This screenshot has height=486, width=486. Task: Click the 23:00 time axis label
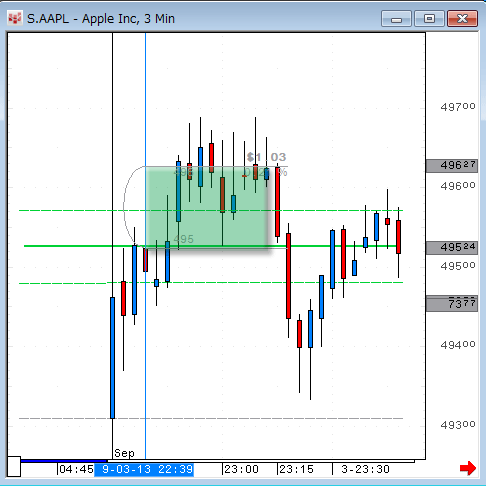(241, 469)
